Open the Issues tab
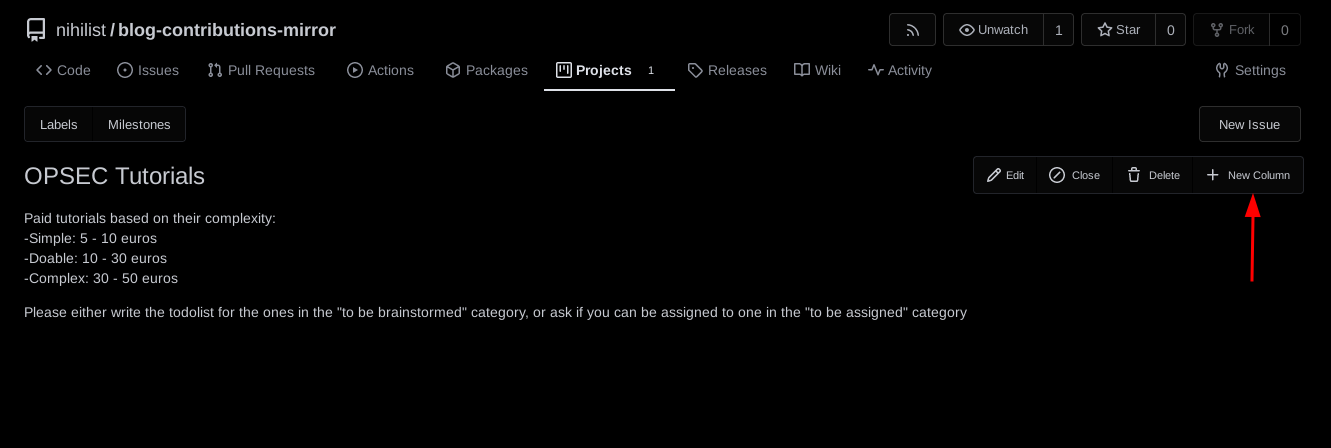 click(x=148, y=70)
